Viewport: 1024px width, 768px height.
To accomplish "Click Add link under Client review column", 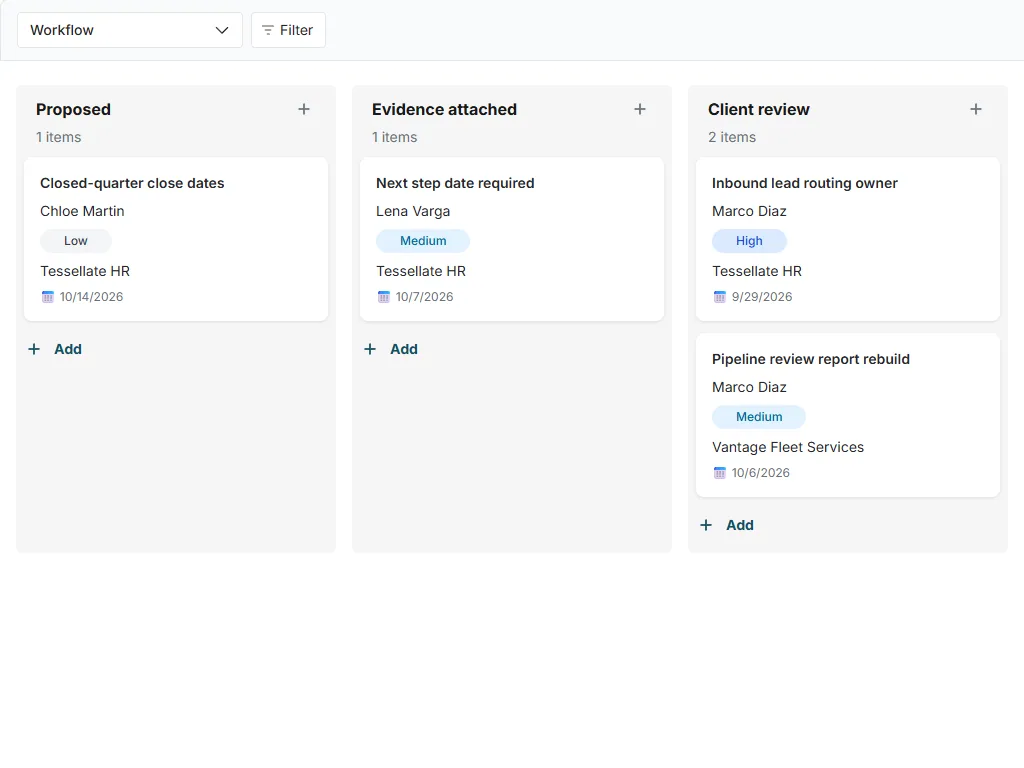I will click(740, 525).
